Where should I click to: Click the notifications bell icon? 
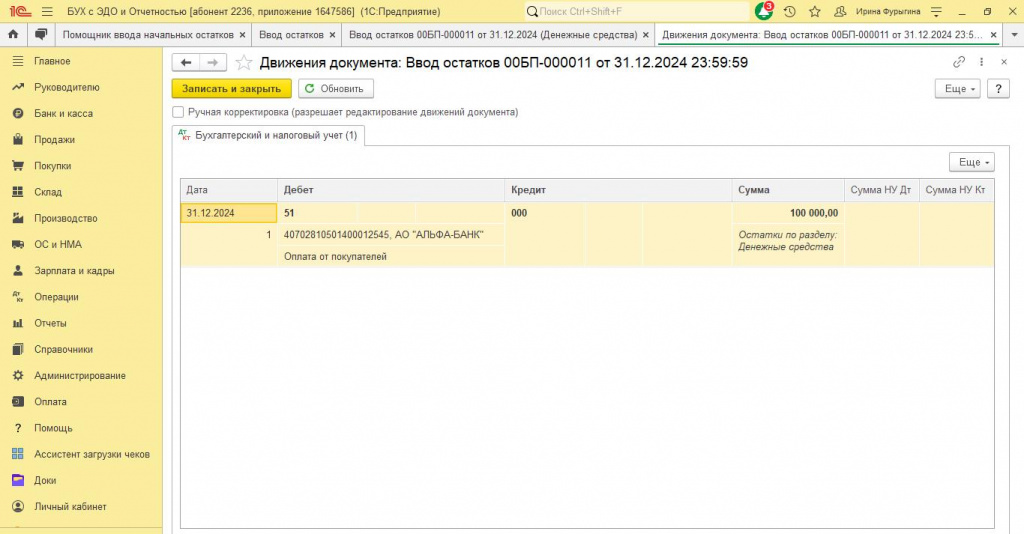click(x=763, y=11)
